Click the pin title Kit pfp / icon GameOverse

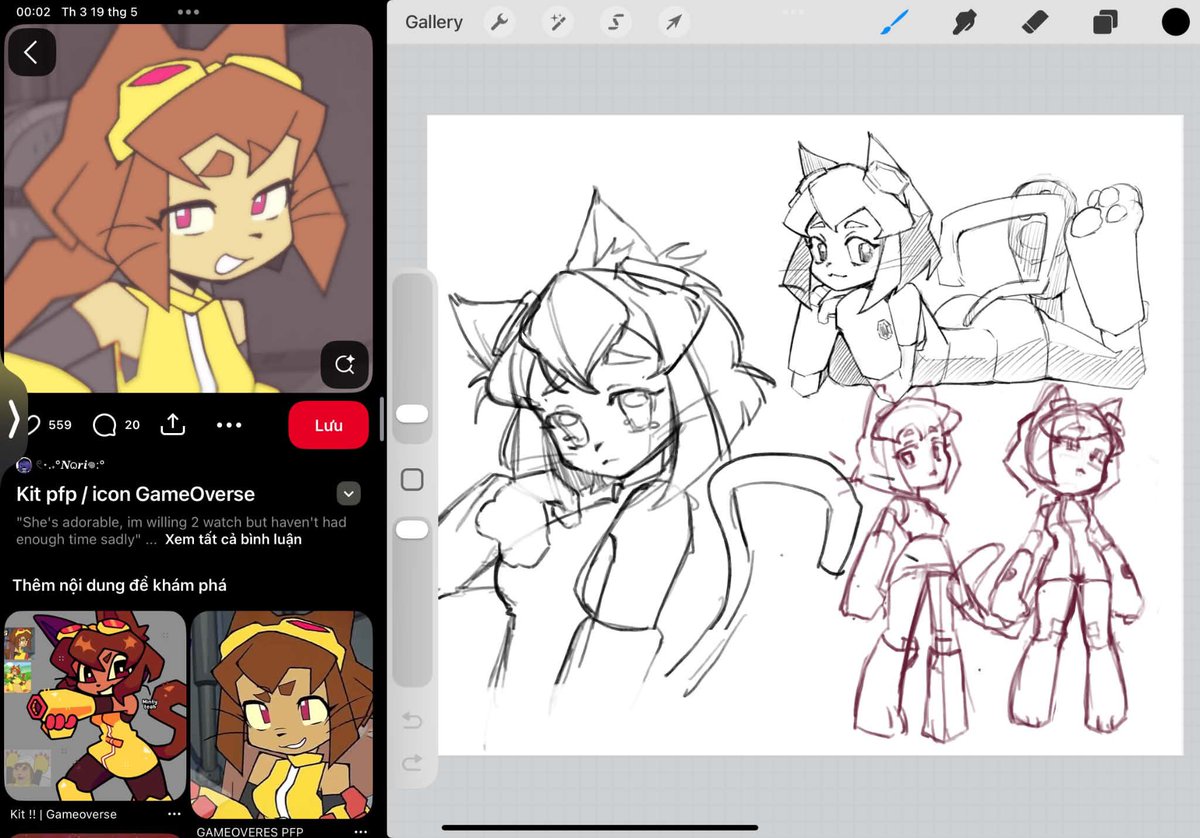[136, 494]
